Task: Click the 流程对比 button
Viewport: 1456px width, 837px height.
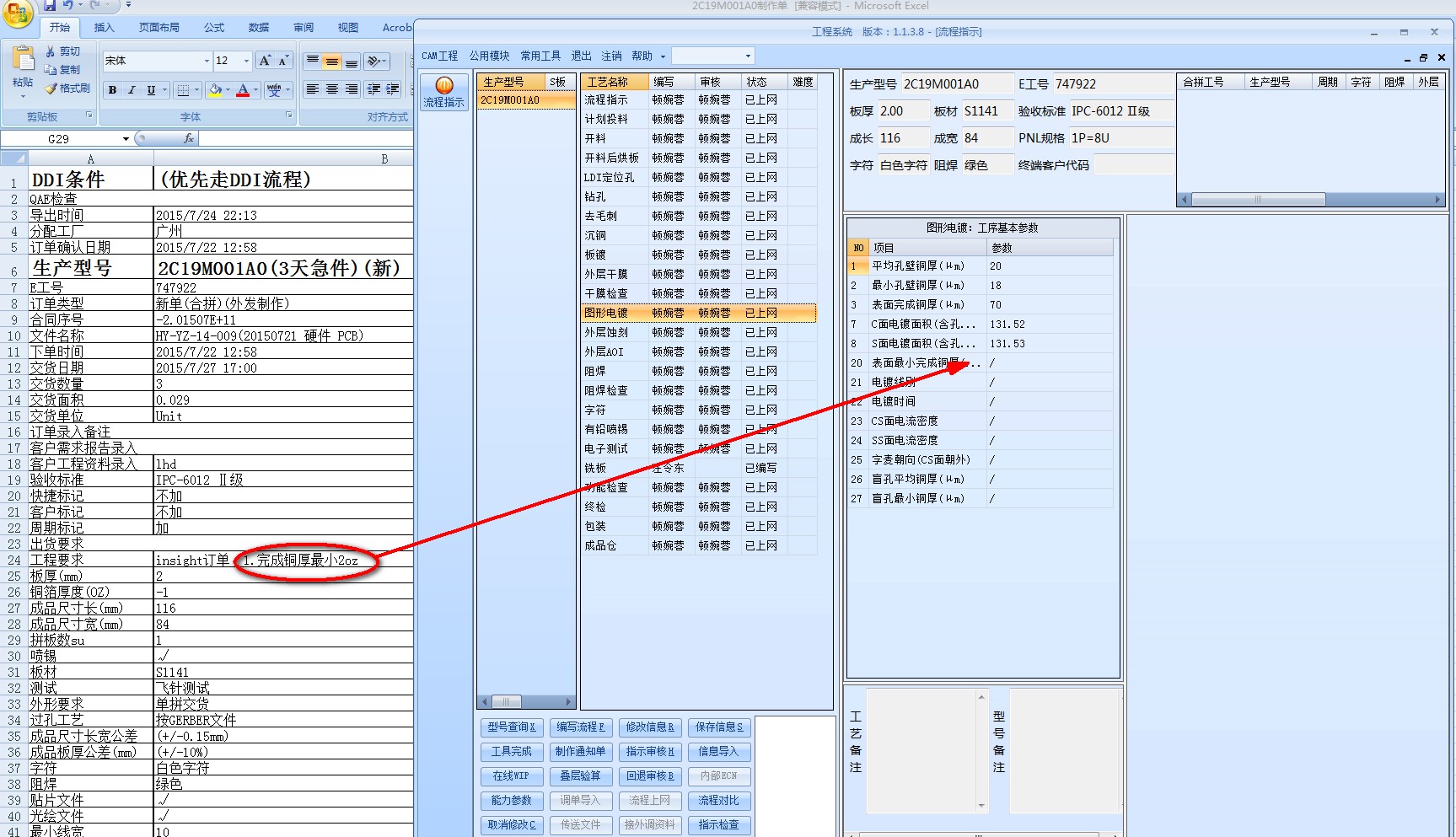Action: click(x=718, y=800)
